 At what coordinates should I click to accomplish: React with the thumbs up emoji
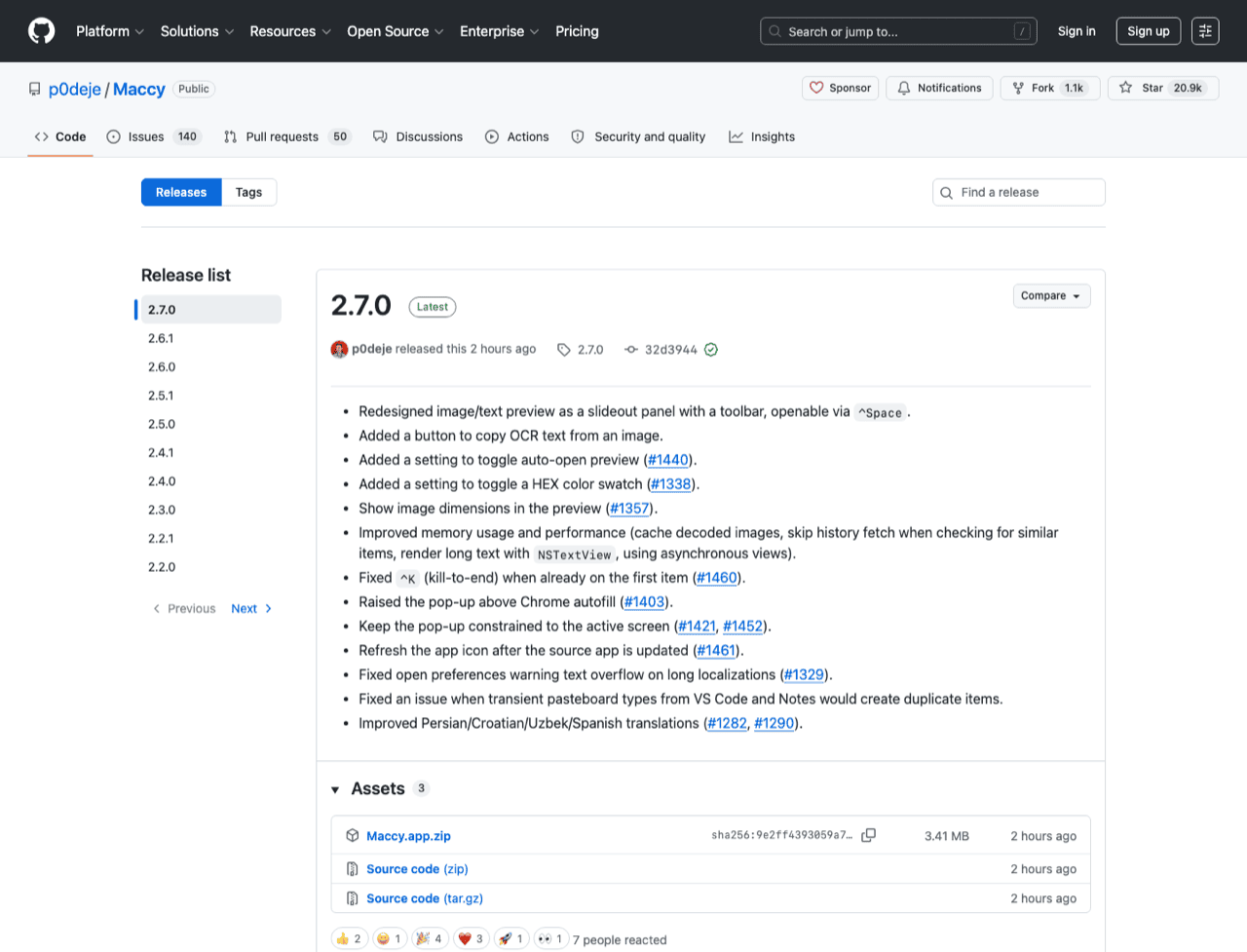coord(350,938)
